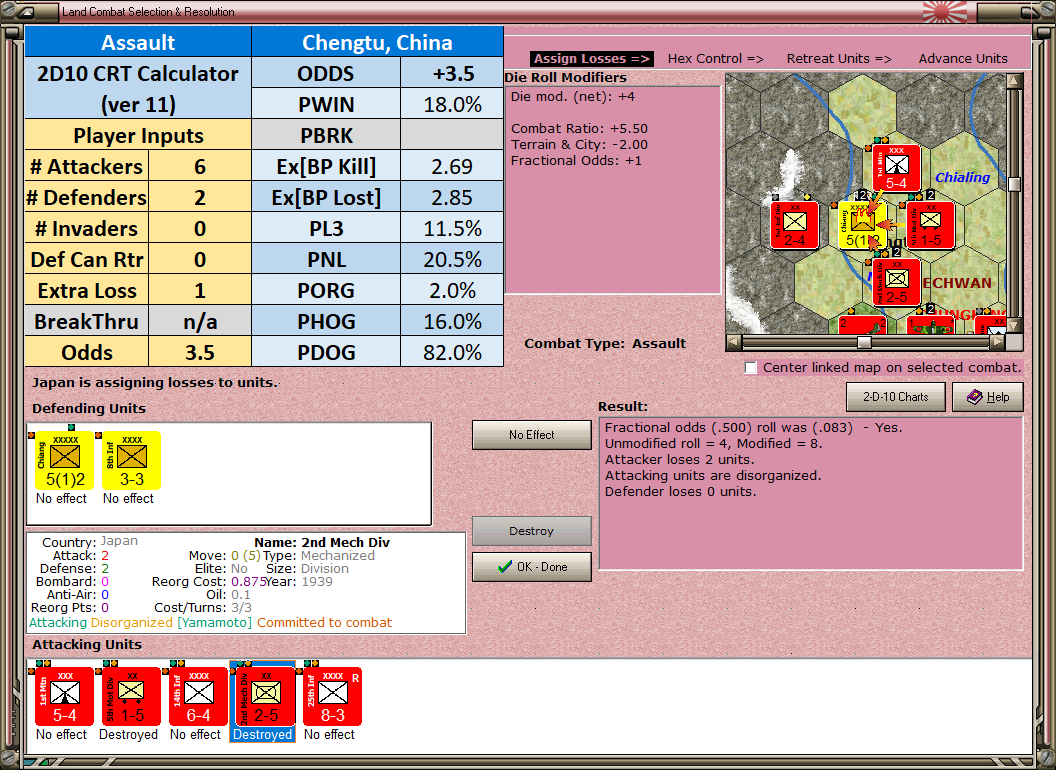Viewport: 1056px width, 770px height.
Task: Select the 1st Mtn 5-4 attacking unit
Action: tap(64, 697)
